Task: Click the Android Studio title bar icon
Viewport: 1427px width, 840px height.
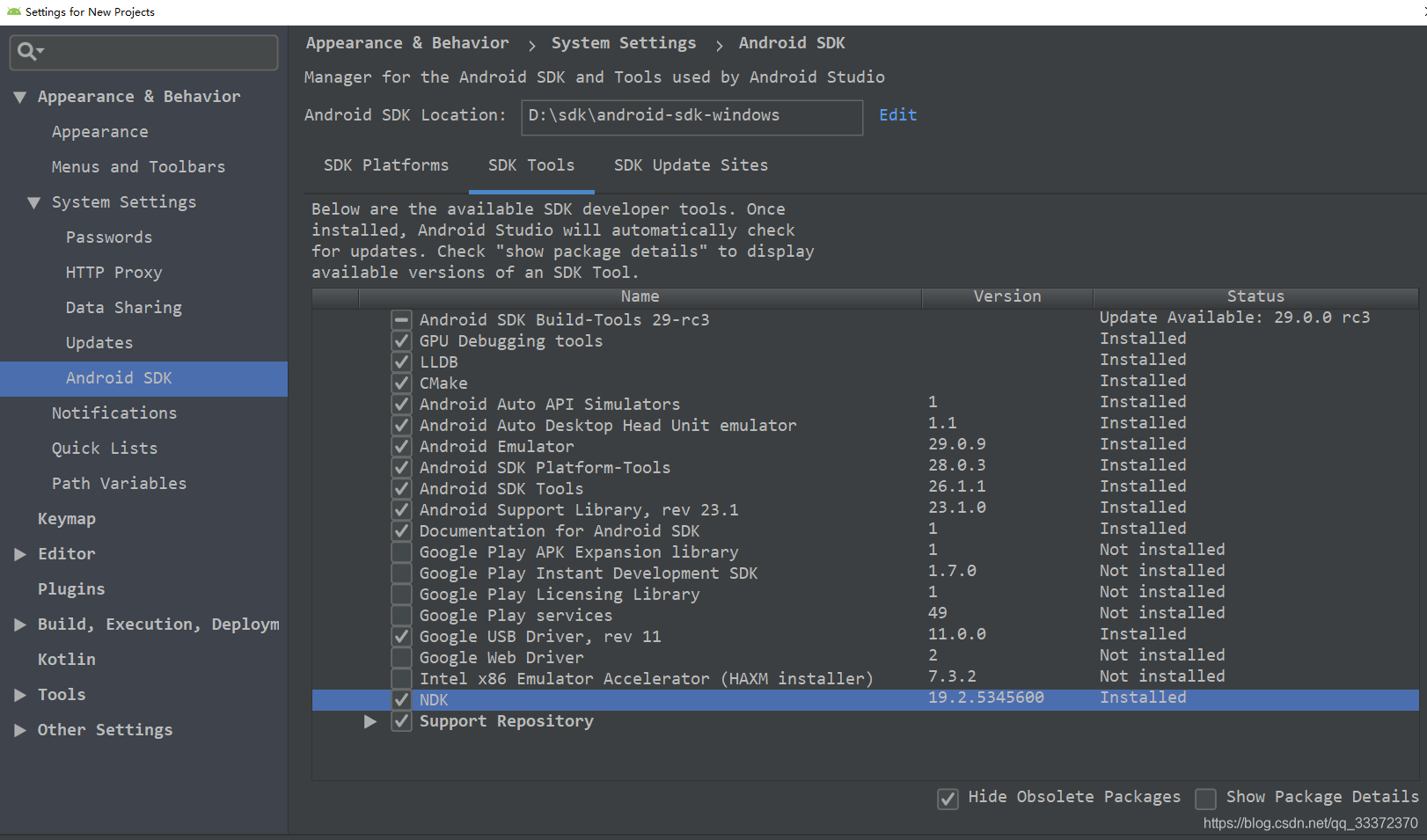Action: click(x=13, y=11)
